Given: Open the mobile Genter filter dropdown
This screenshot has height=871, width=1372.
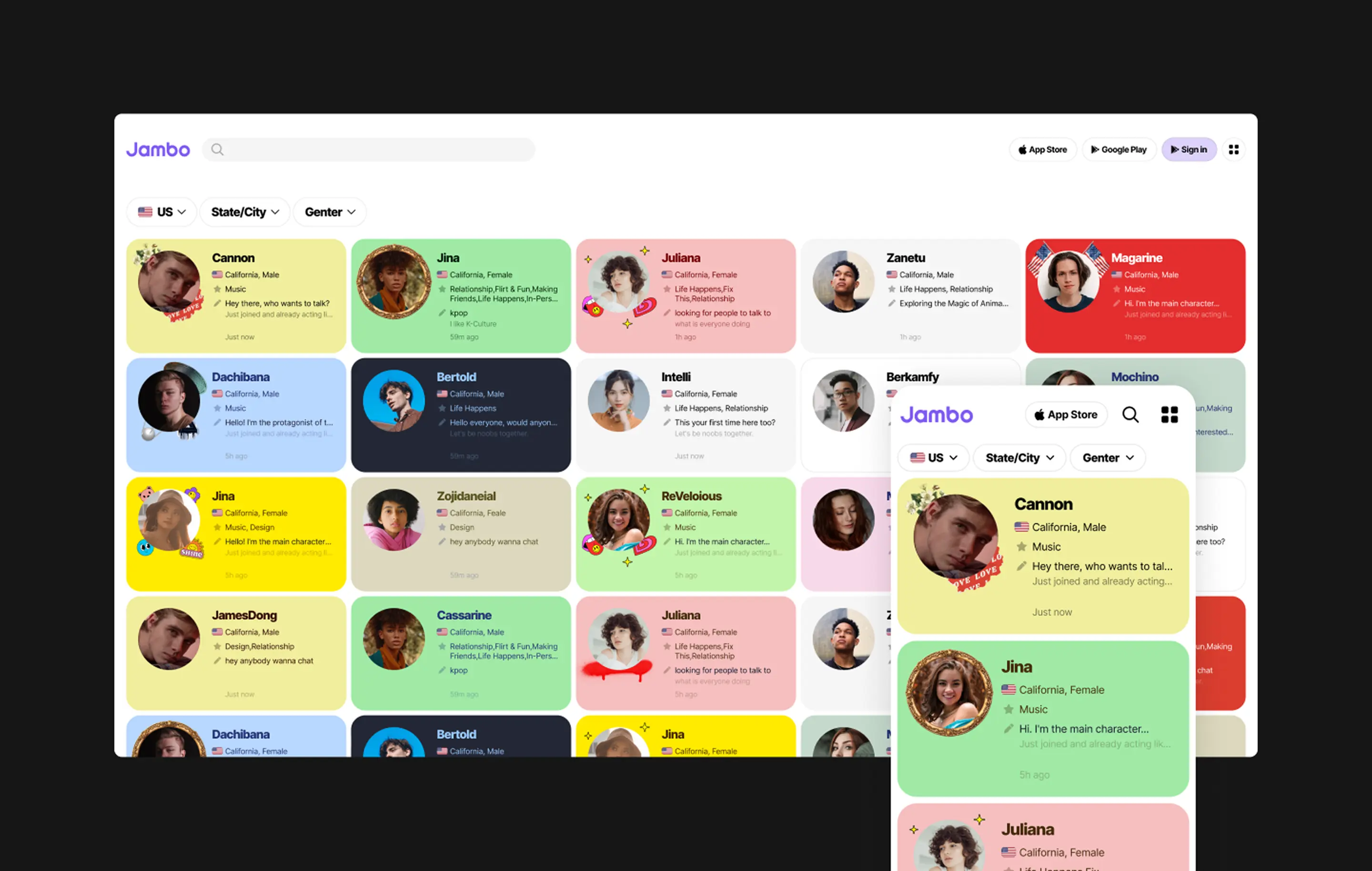Looking at the screenshot, I should click(x=1107, y=458).
